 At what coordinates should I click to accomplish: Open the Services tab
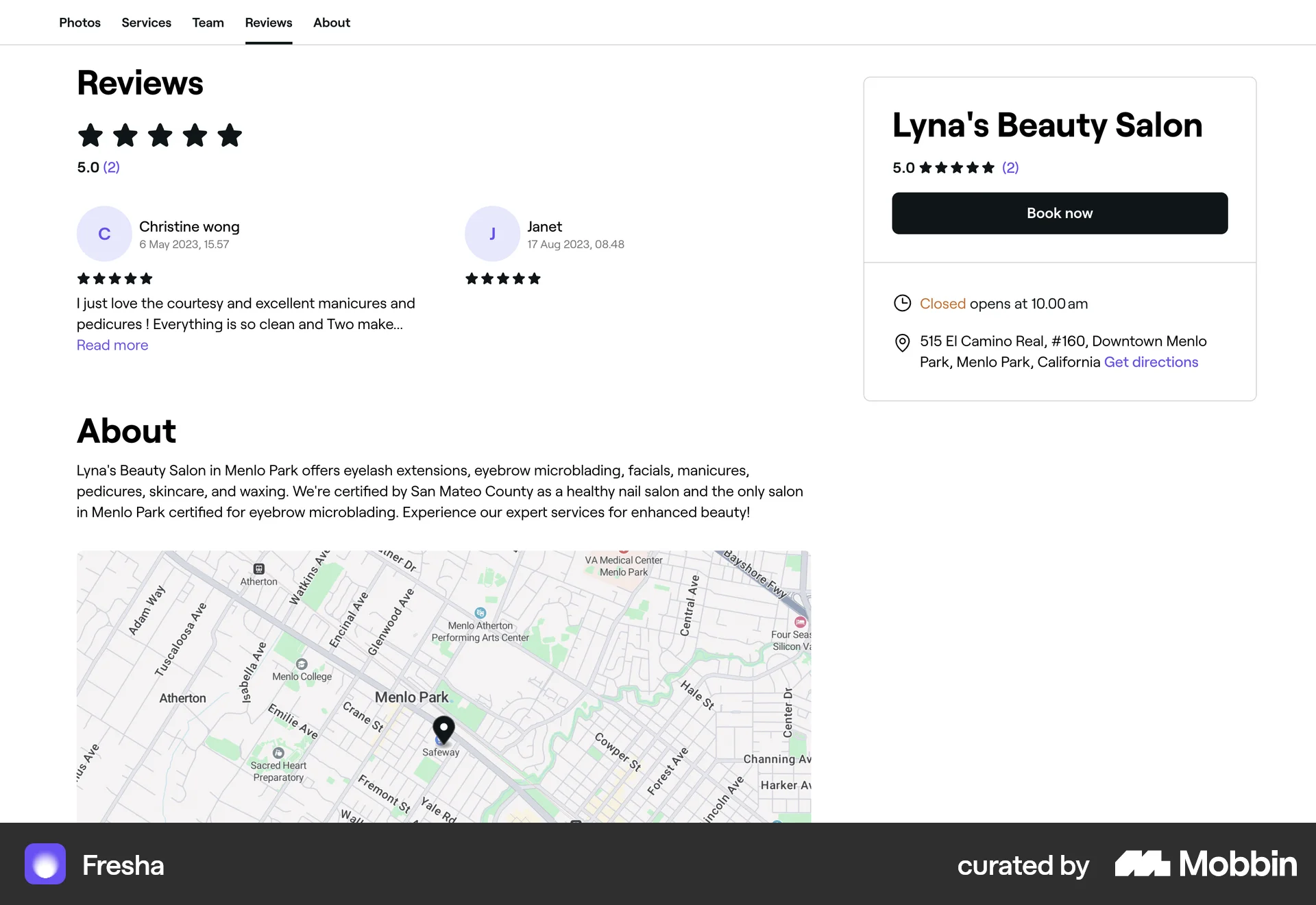(x=146, y=22)
